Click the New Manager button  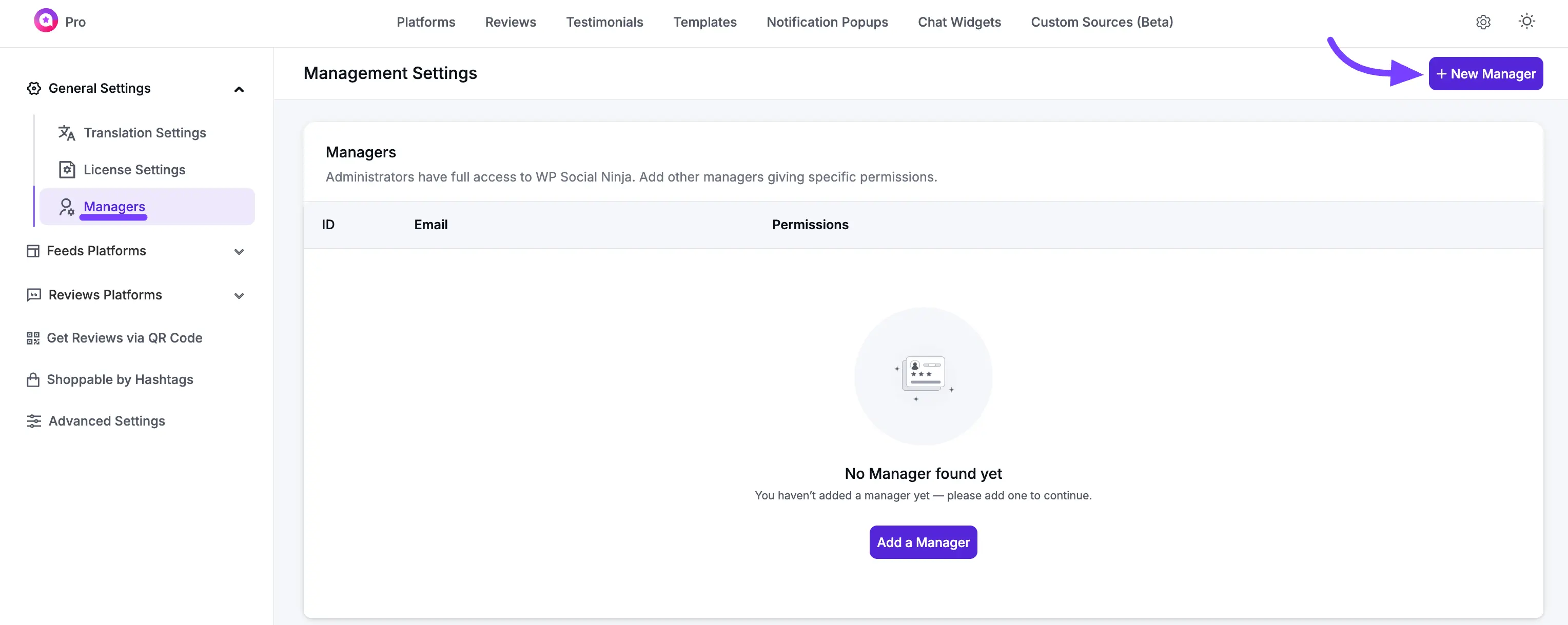1486,73
